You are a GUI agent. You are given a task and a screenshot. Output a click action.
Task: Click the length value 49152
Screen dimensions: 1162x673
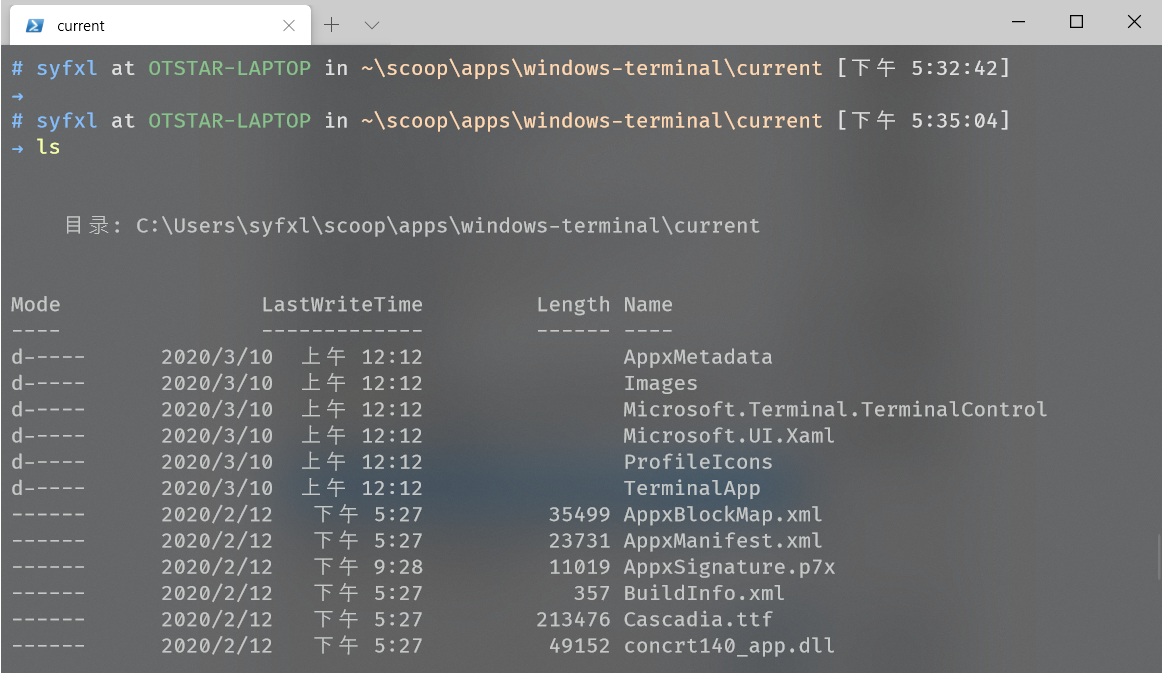[x=579, y=646]
